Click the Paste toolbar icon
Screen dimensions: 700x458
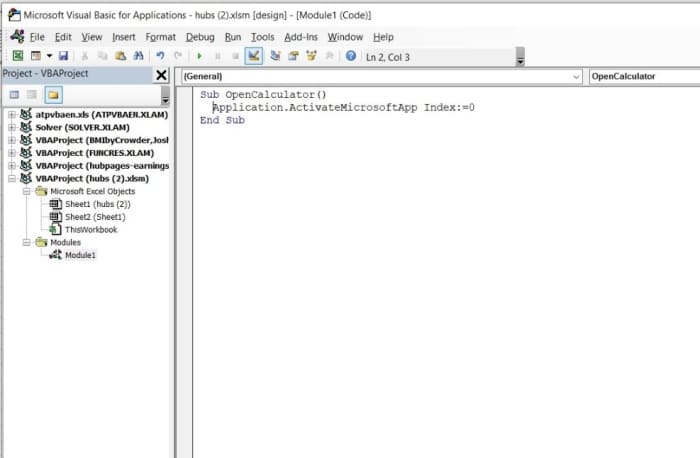[x=121, y=56]
